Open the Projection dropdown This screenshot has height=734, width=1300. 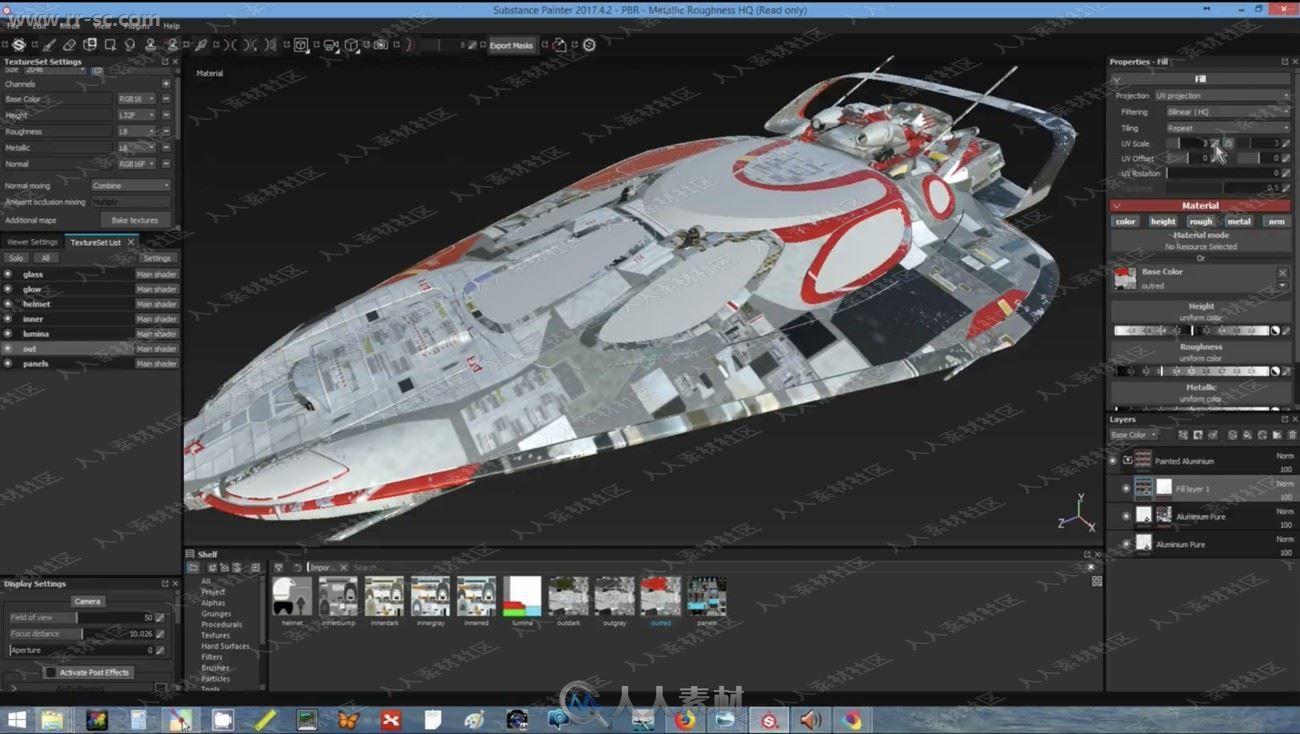1222,96
